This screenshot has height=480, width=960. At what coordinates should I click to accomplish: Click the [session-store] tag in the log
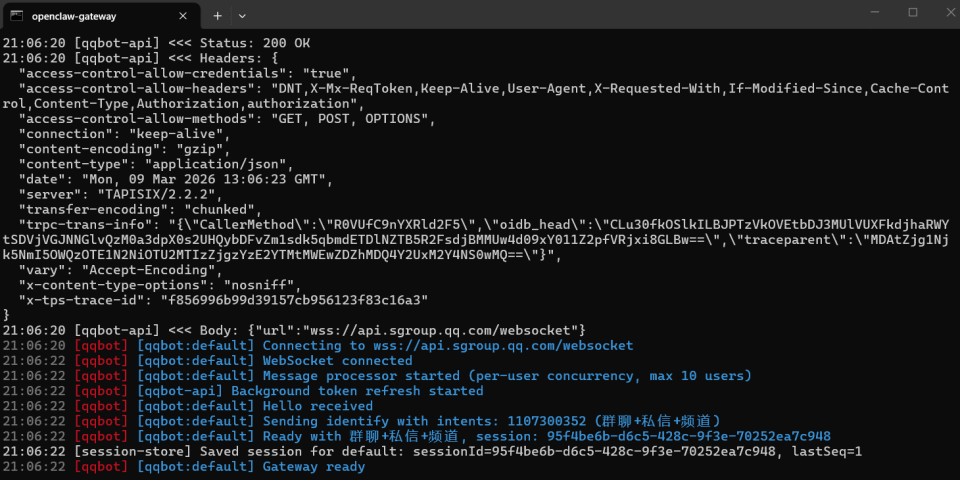tap(122, 451)
